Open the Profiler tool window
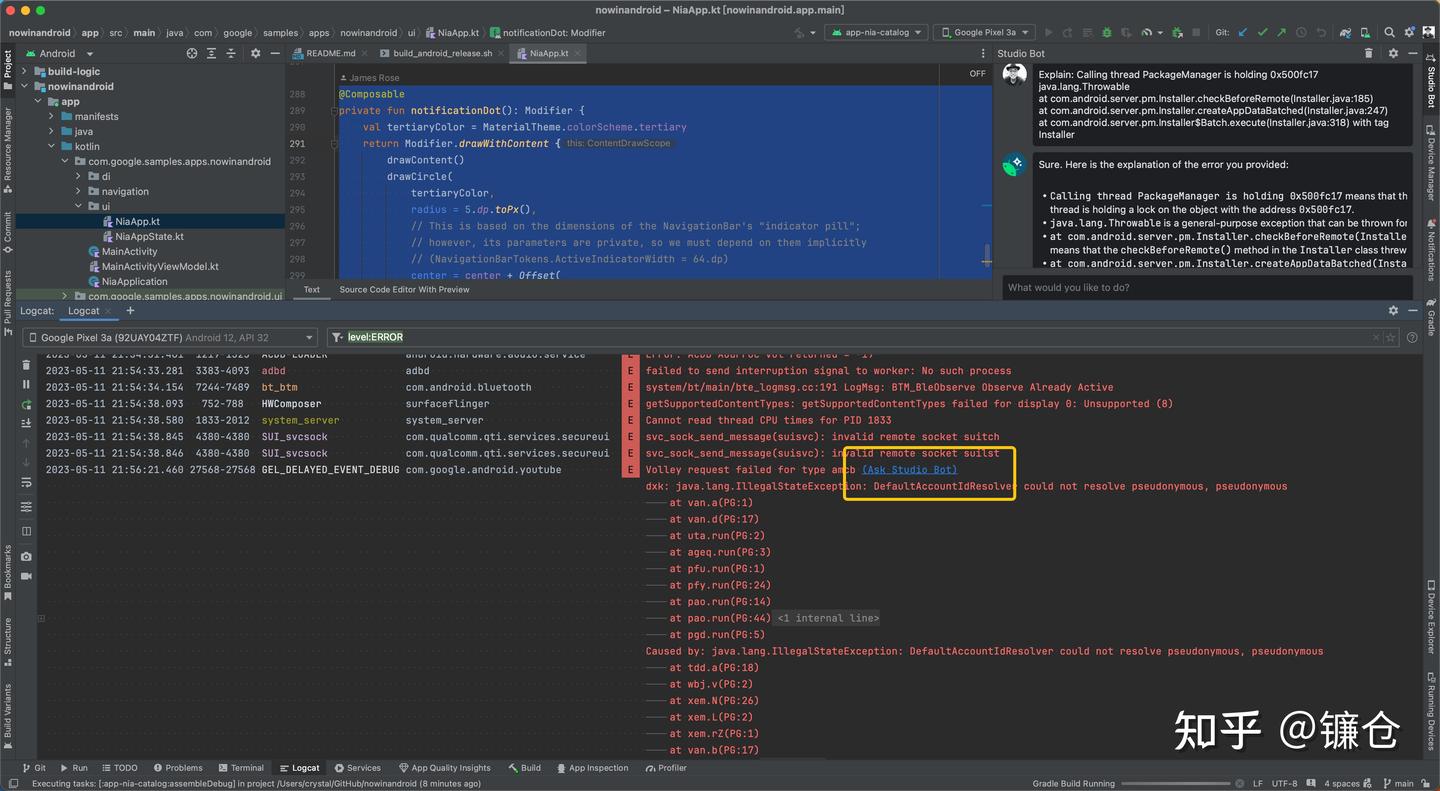The image size is (1440, 791). [x=666, y=768]
